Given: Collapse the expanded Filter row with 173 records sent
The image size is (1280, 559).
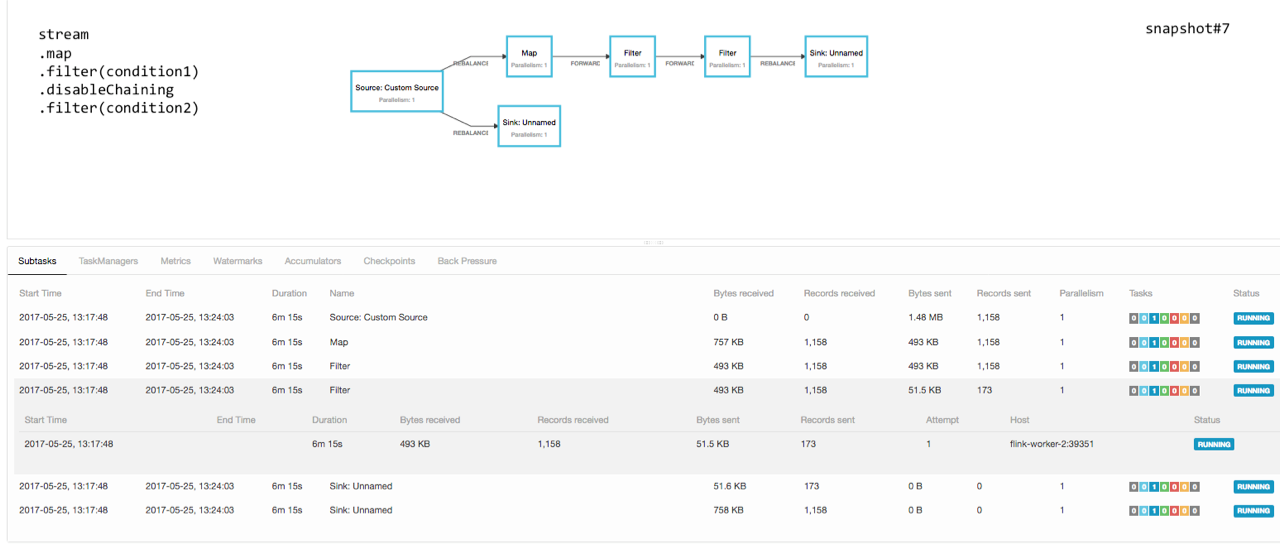Looking at the screenshot, I should coord(340,390).
